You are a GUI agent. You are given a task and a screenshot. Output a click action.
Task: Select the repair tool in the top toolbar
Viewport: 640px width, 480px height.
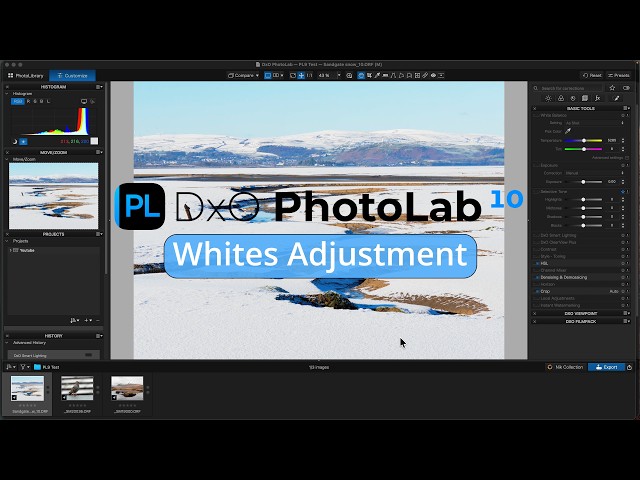425,76
